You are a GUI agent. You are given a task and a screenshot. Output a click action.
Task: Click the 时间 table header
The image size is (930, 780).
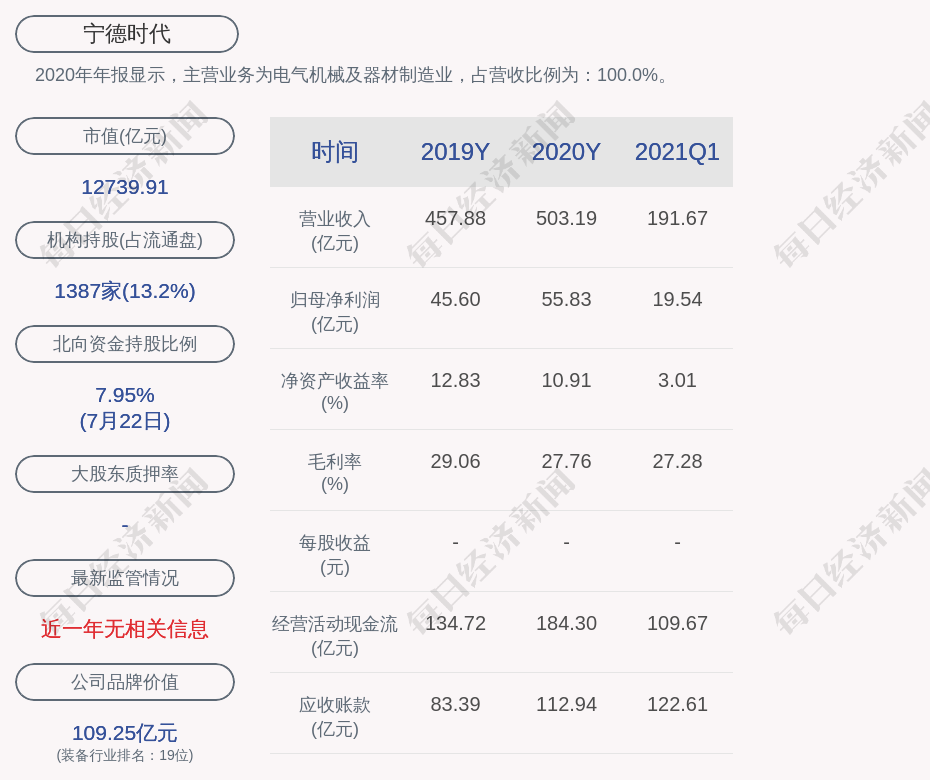(x=335, y=152)
